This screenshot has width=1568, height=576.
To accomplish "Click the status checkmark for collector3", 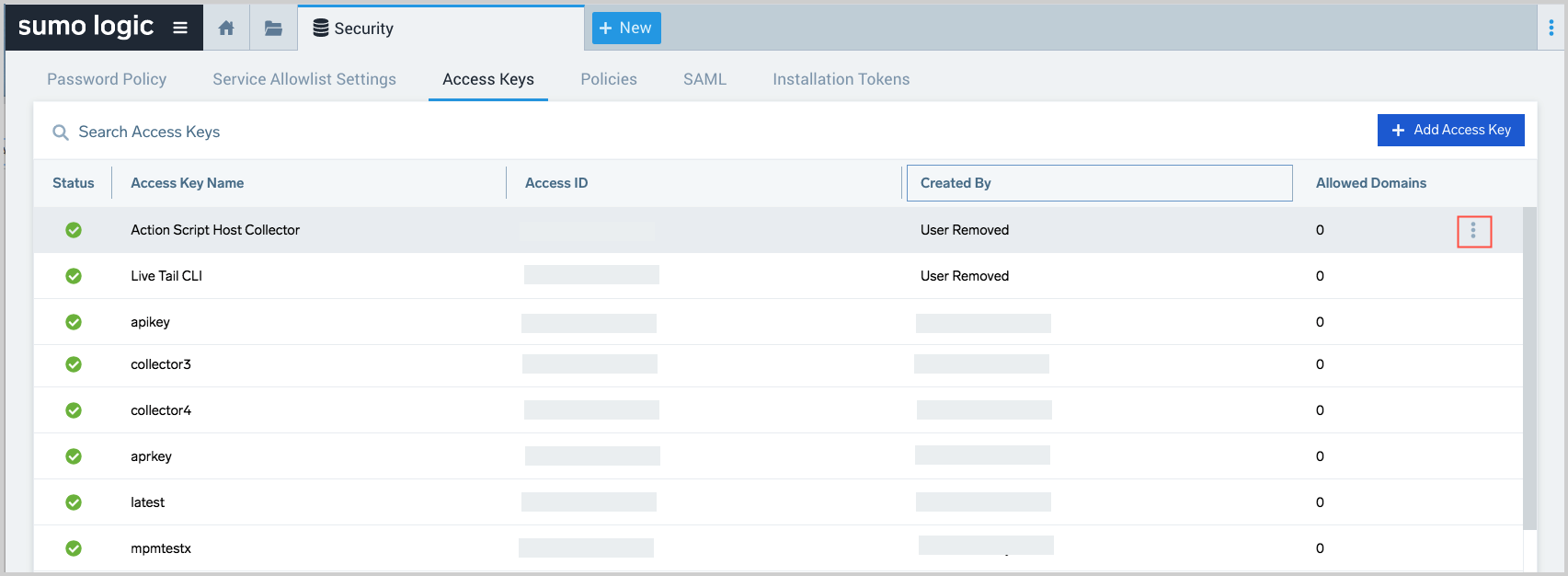I will tap(74, 364).
